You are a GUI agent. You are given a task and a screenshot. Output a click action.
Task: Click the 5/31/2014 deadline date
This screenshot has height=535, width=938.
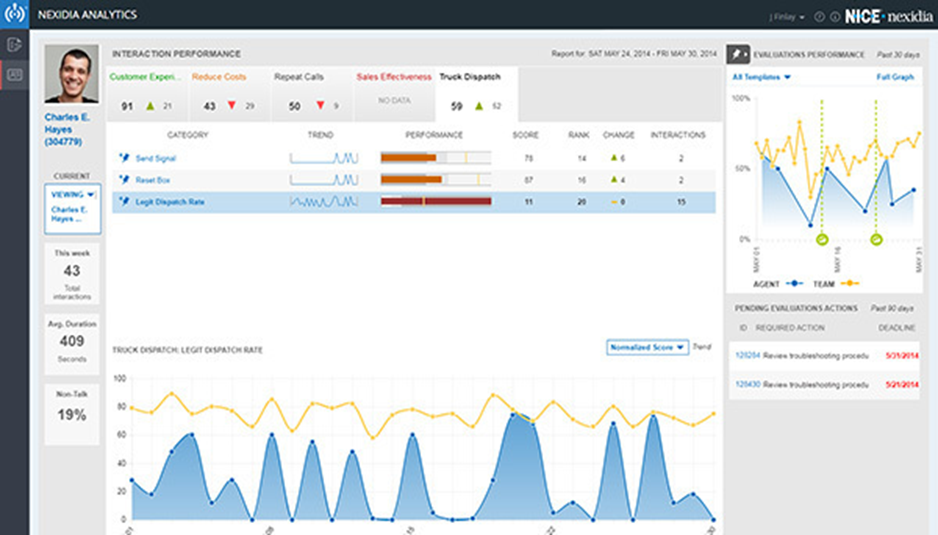click(902, 355)
